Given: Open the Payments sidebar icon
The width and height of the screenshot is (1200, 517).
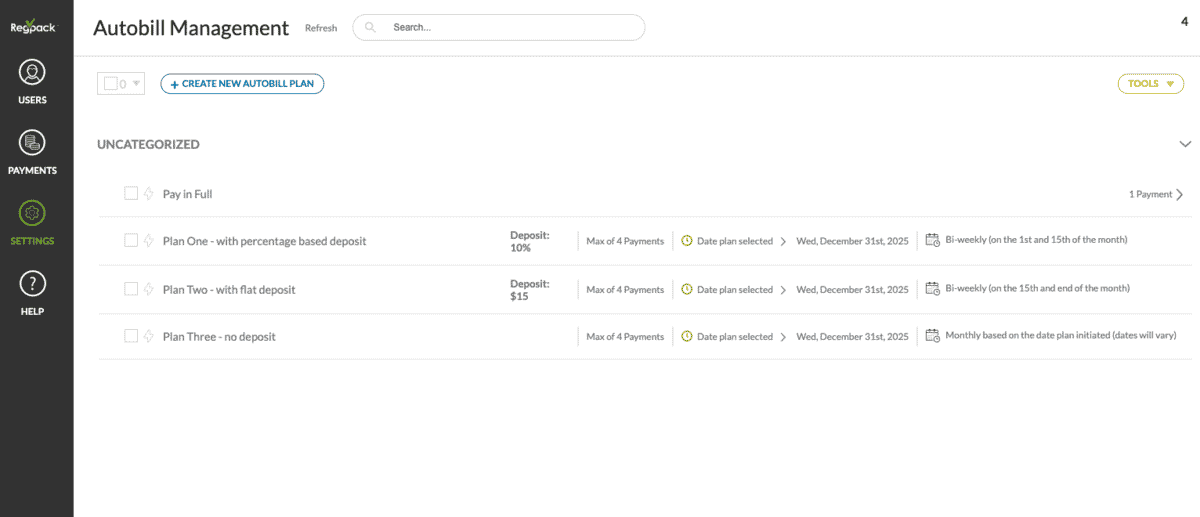Looking at the screenshot, I should [32, 143].
